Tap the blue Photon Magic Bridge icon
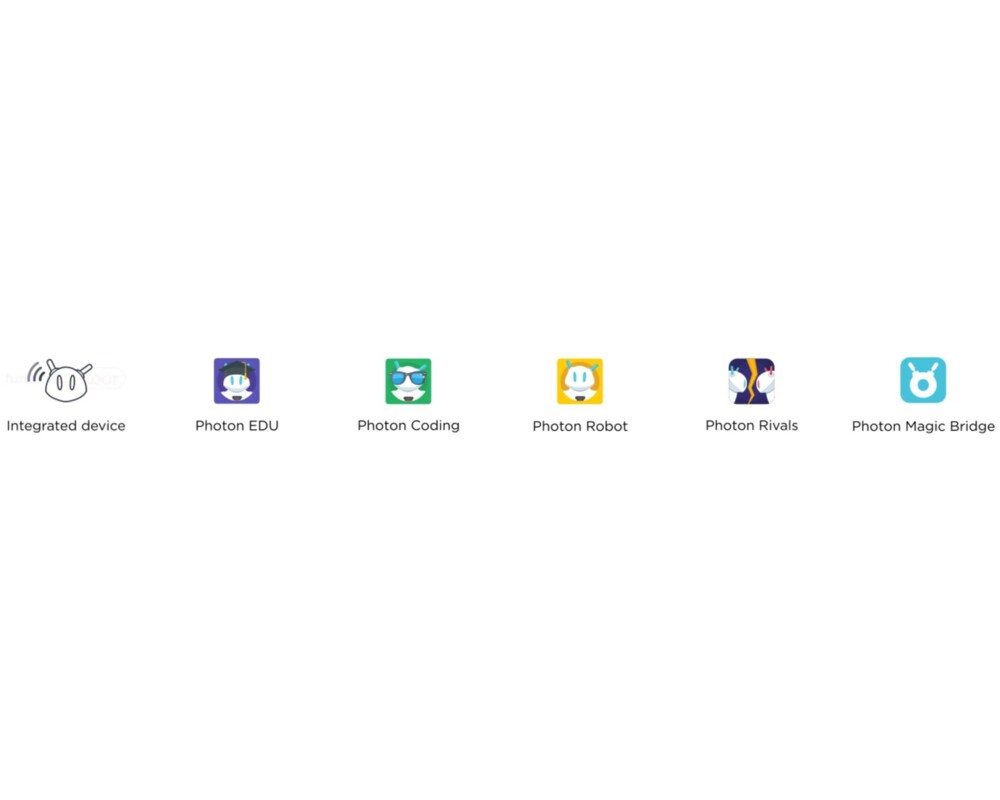This screenshot has height=800, width=1000. click(x=923, y=381)
